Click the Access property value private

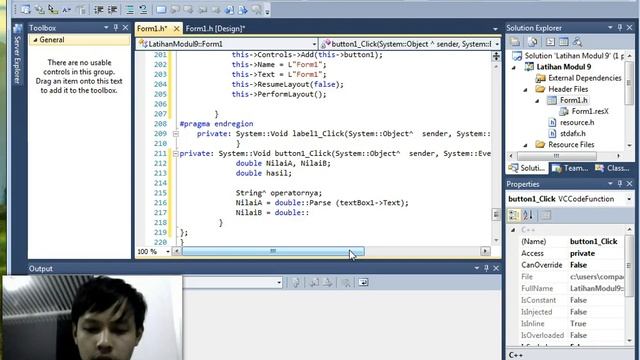582,253
